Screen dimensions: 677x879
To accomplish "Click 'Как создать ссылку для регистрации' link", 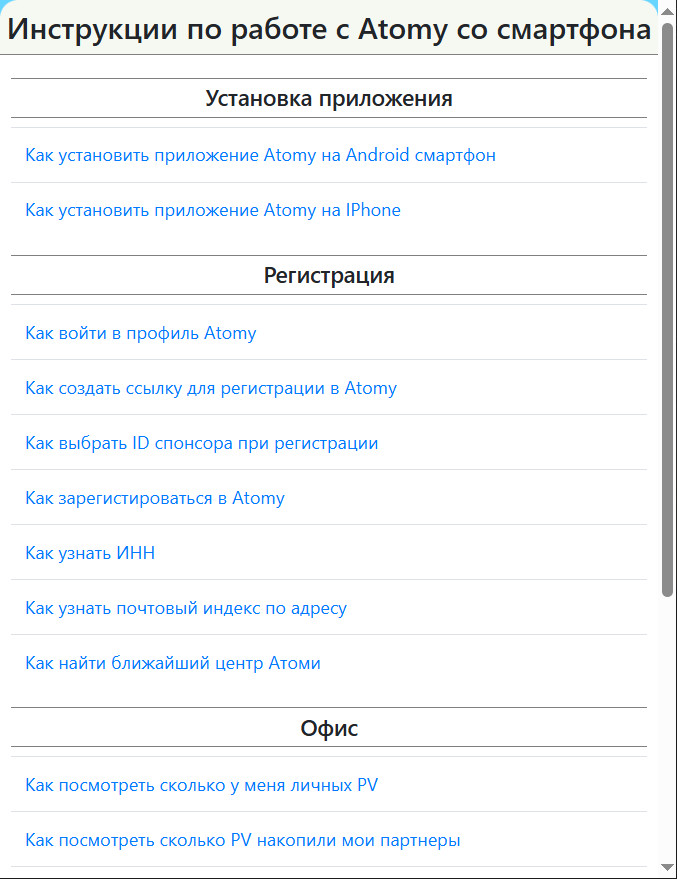I will pyautogui.click(x=210, y=388).
